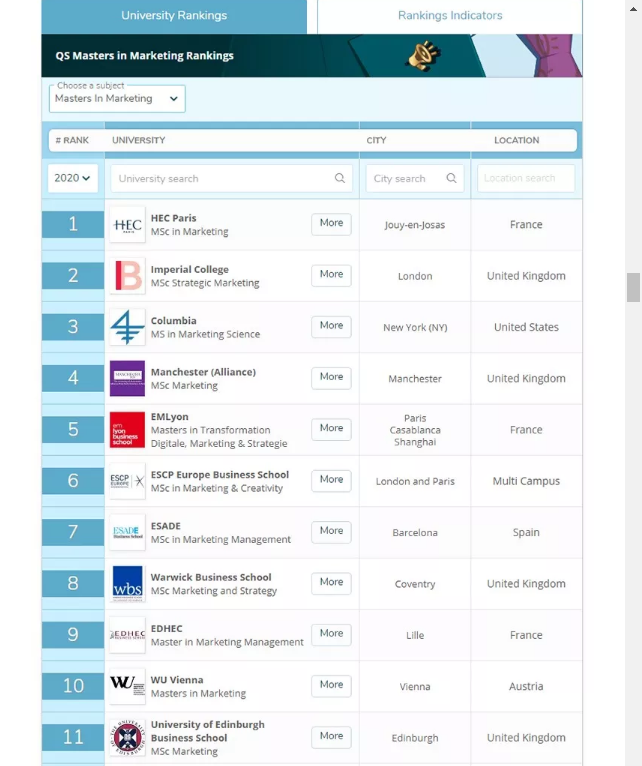Open the Rankings Indicators tab
Screen dimensions: 642x766
(x=450, y=16)
